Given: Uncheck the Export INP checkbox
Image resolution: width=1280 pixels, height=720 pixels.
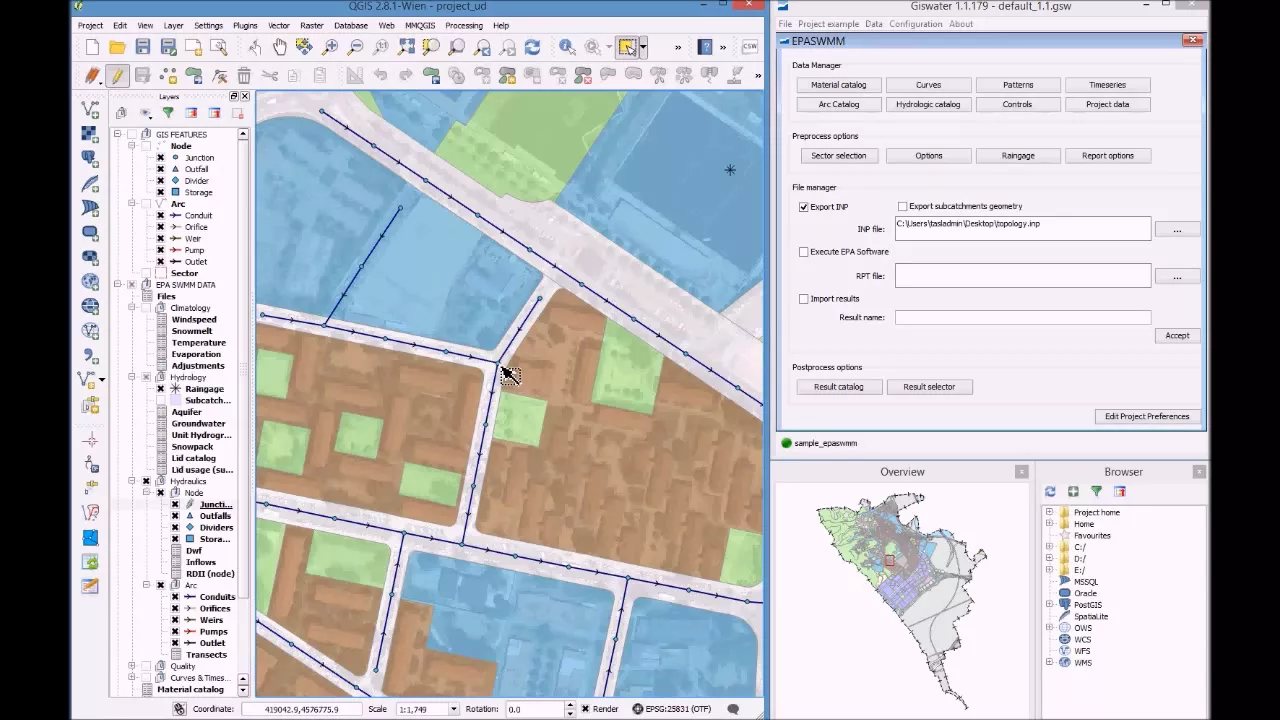Looking at the screenshot, I should click(x=804, y=207).
